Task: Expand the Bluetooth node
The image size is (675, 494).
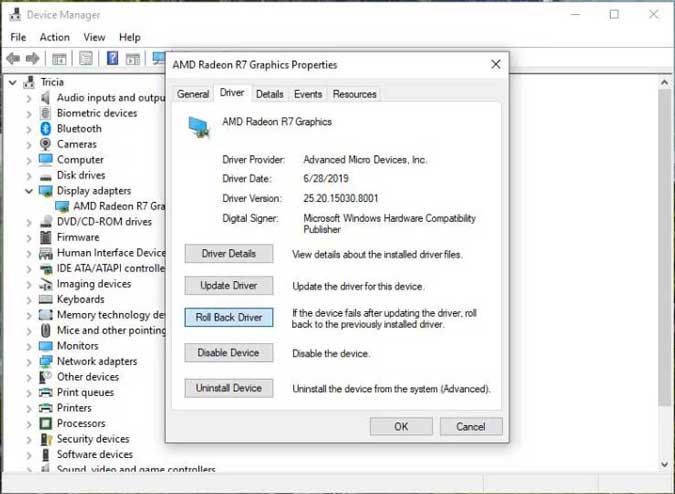Action: [x=29, y=129]
